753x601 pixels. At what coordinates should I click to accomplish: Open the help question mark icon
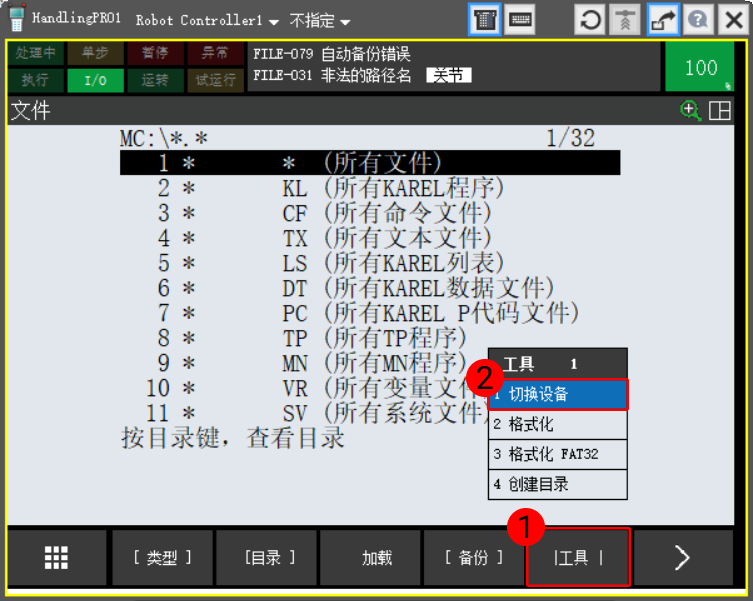point(698,20)
